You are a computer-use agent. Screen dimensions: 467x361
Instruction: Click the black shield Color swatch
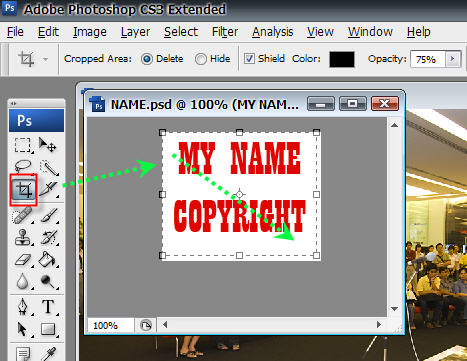(342, 59)
